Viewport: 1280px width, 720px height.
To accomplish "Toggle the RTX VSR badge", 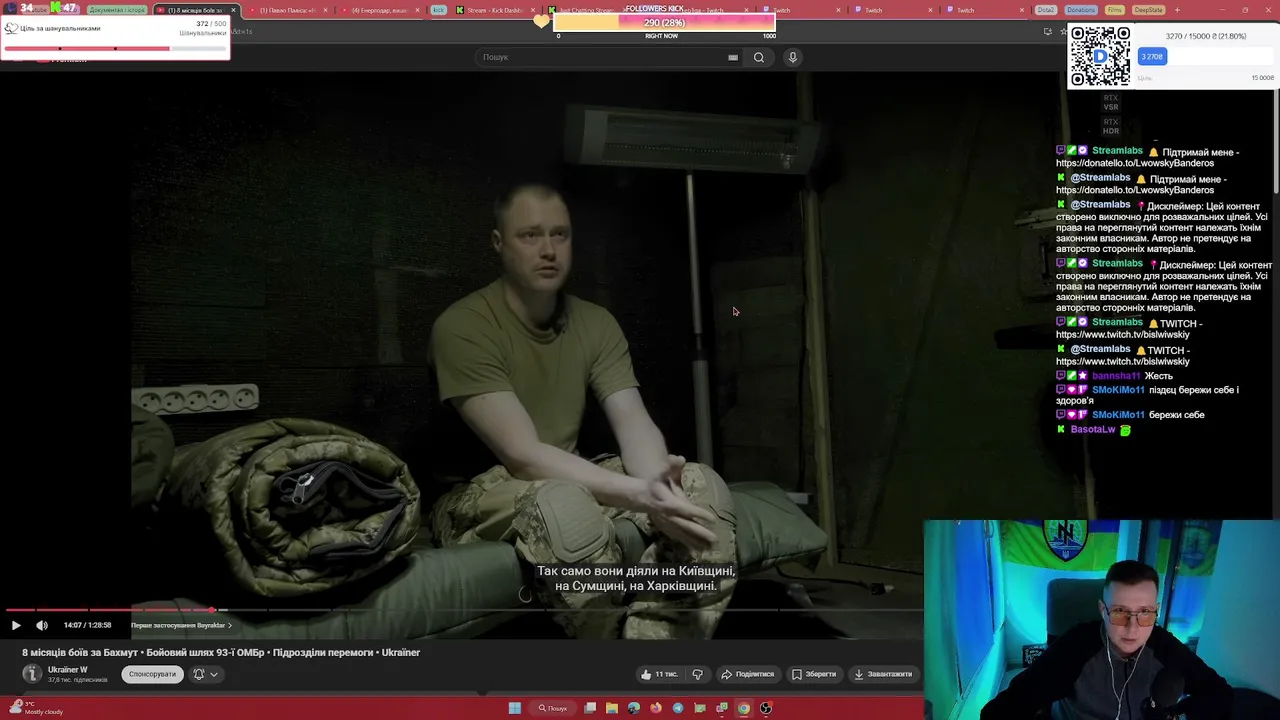I will 1111,102.
